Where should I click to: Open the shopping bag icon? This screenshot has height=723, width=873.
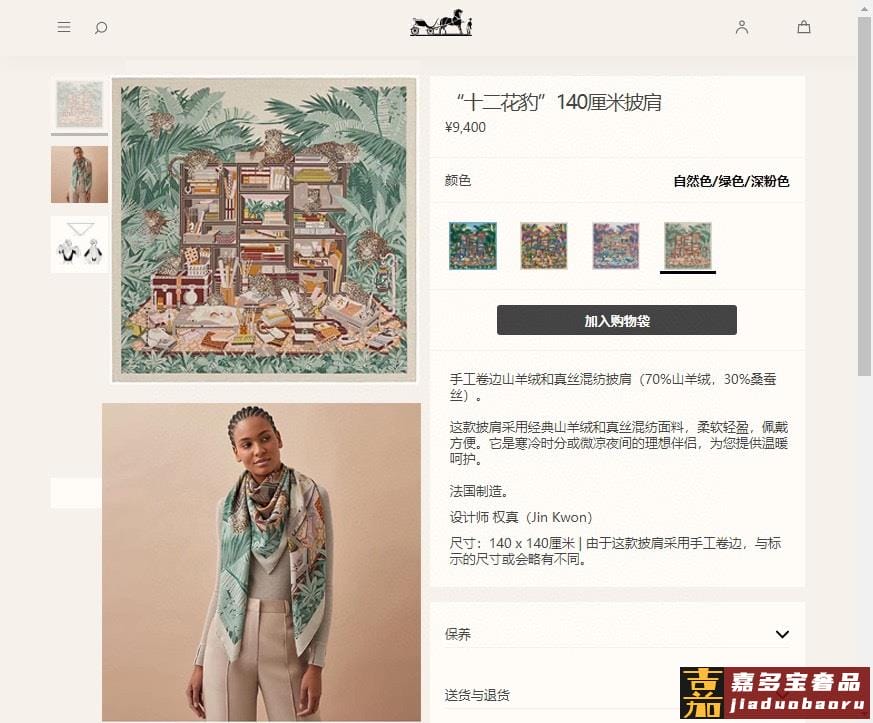[803, 27]
